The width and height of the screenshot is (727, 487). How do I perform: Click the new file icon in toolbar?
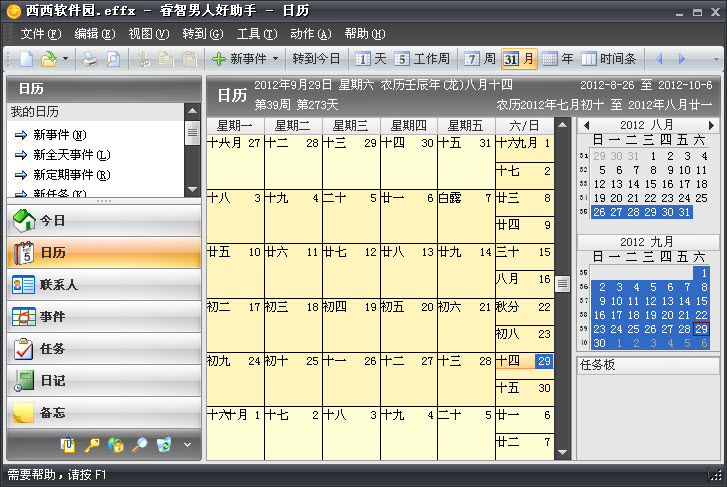(x=24, y=59)
